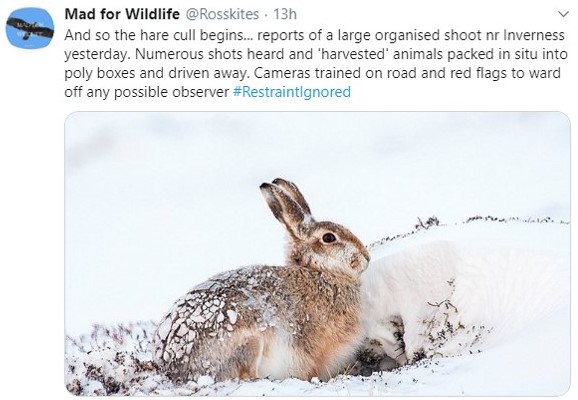Click the tweet line starting with 'yesterday. Numerous shots'
The width and height of the screenshot is (578, 400).
pyautogui.click(x=316, y=54)
